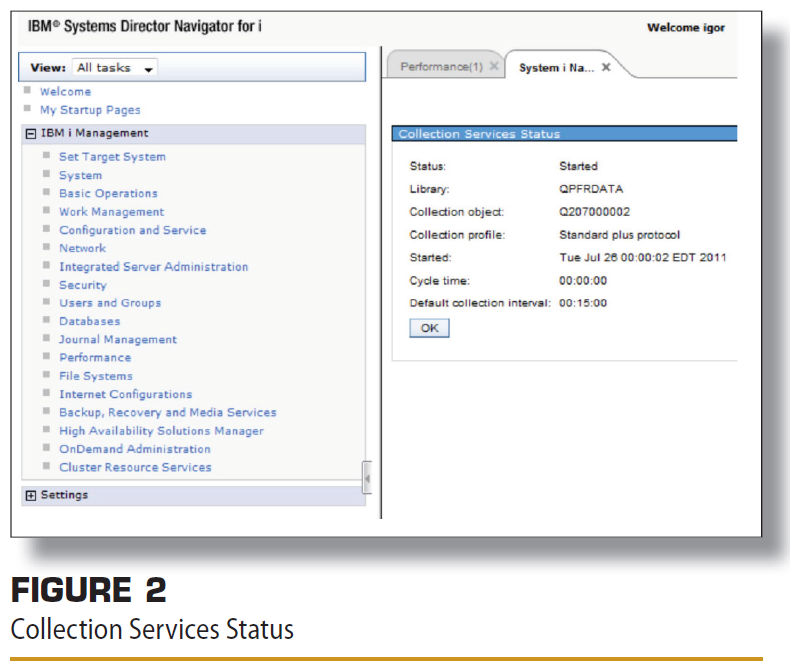Screen dimensions: 790x671
Task: Open OnDemand Administration
Action: 135,449
